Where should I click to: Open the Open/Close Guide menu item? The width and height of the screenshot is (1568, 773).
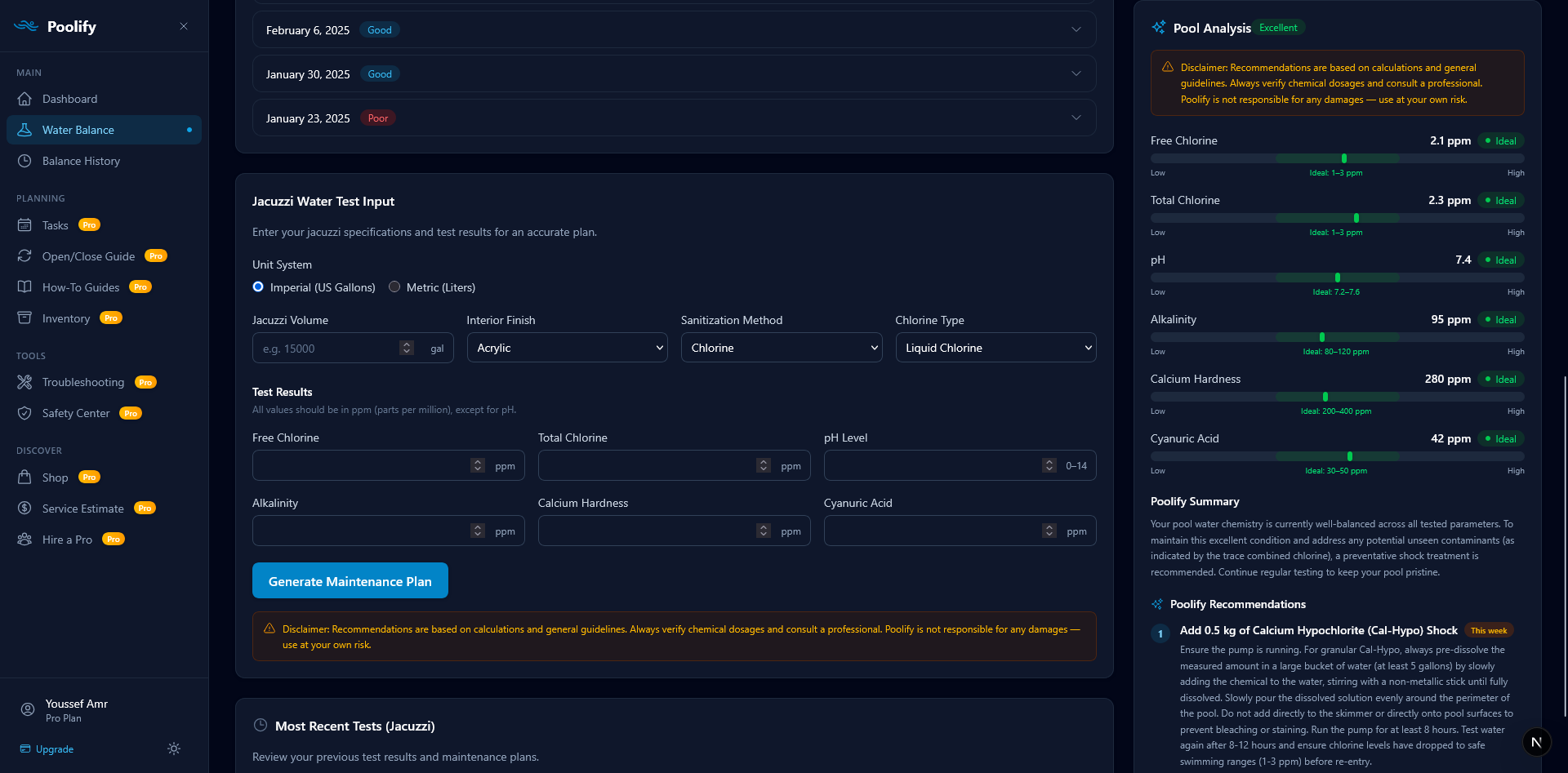pos(104,256)
